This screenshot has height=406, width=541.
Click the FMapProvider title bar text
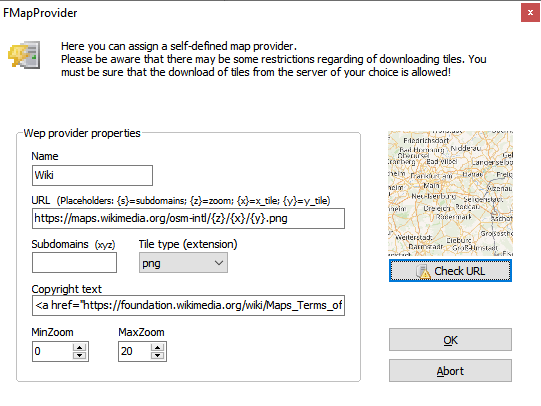coord(40,13)
